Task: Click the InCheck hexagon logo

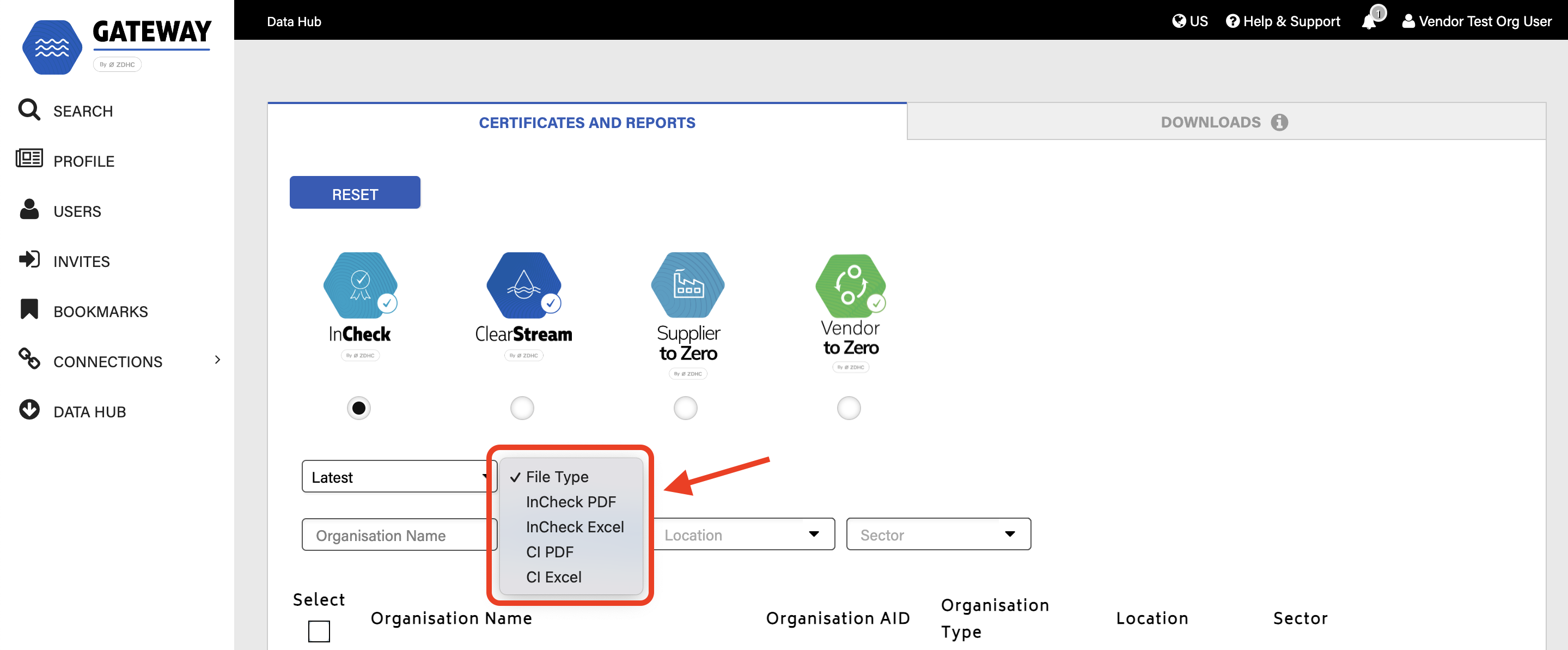Action: pos(360,285)
